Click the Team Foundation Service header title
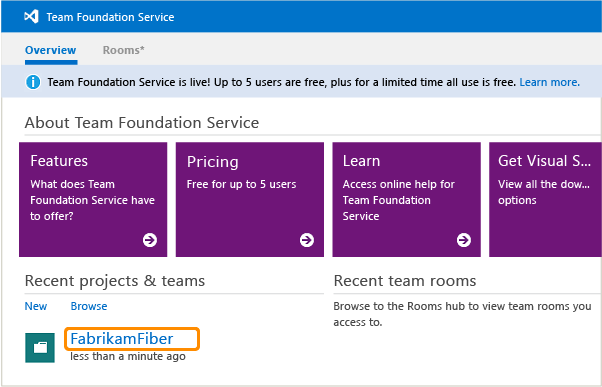The width and height of the screenshot is (602, 387). pos(110,17)
